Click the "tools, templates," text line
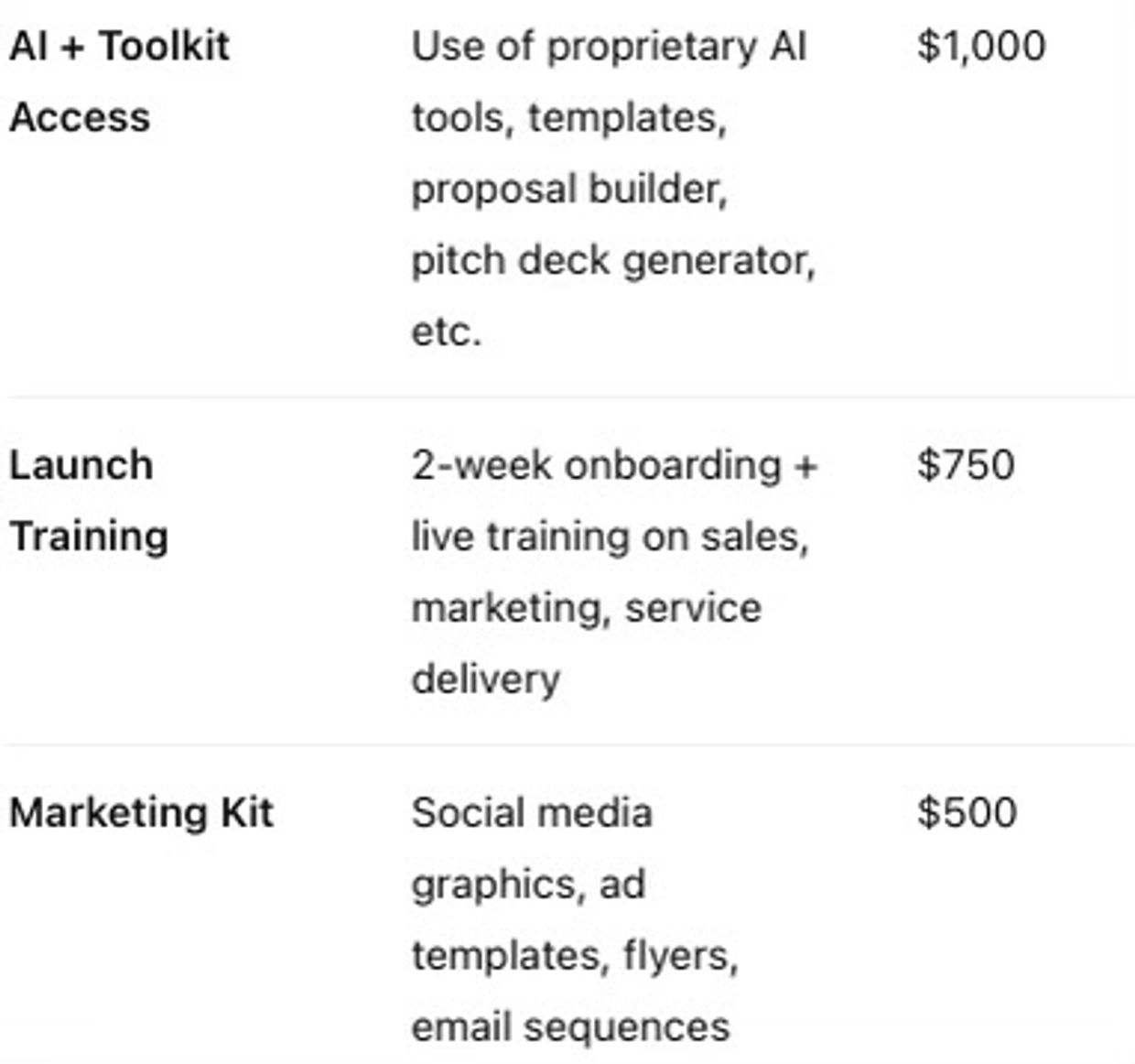Screen dimensions: 1135x1064 click(x=568, y=118)
